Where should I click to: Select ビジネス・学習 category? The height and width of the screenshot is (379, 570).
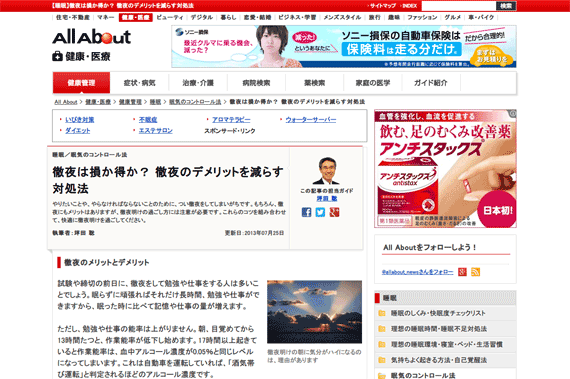coord(297,17)
